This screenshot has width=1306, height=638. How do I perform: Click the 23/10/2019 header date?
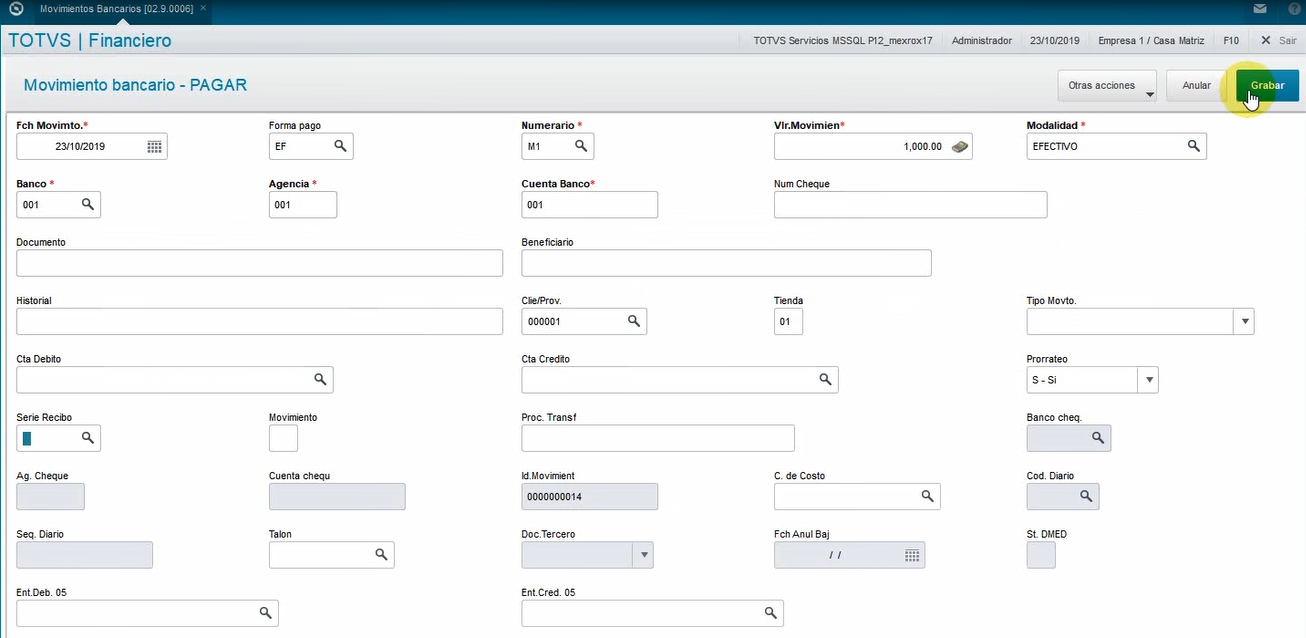(x=1055, y=41)
